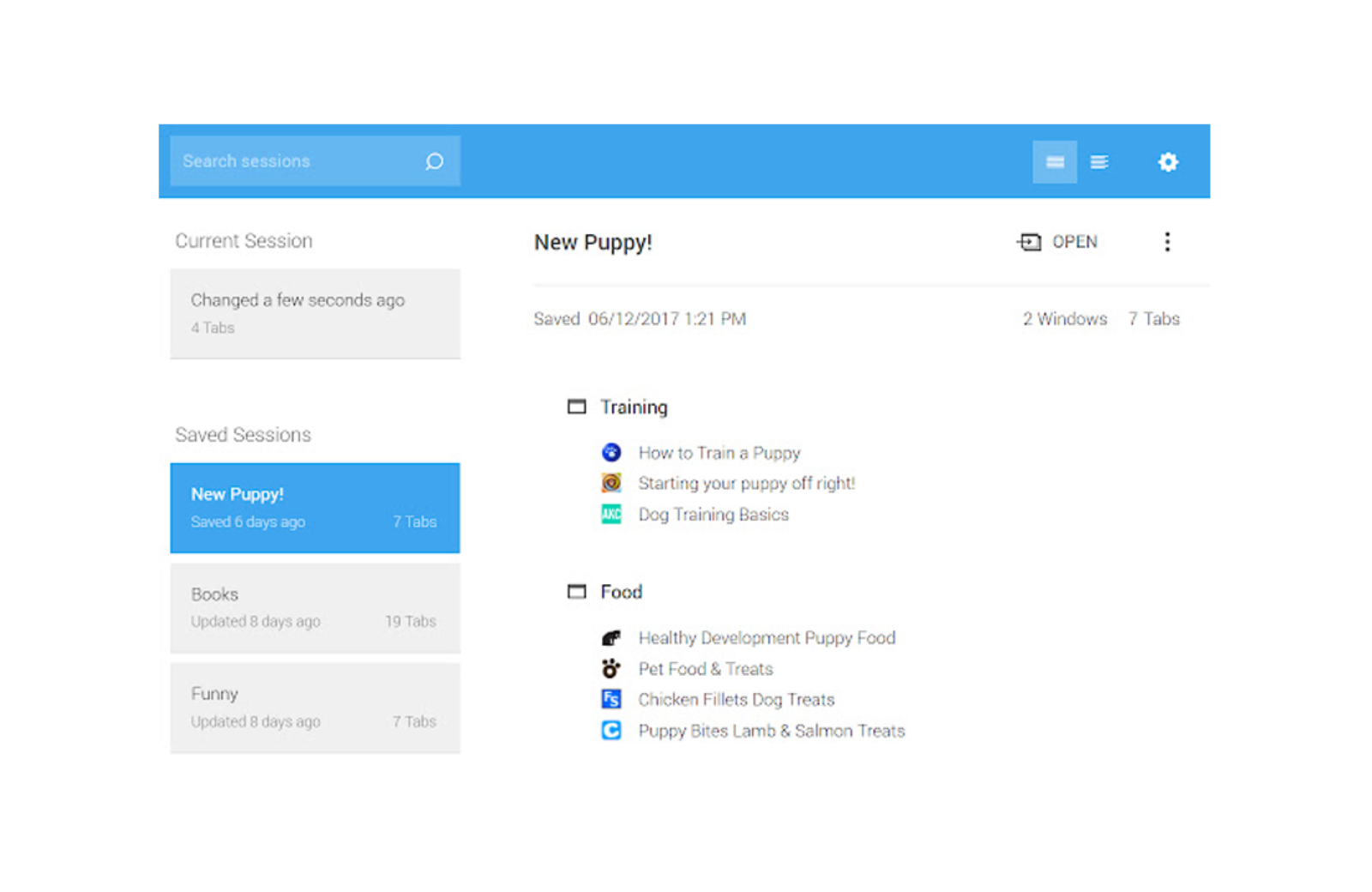This screenshot has width=1372, height=892.
Task: Click the Training window icon
Action: click(x=577, y=407)
